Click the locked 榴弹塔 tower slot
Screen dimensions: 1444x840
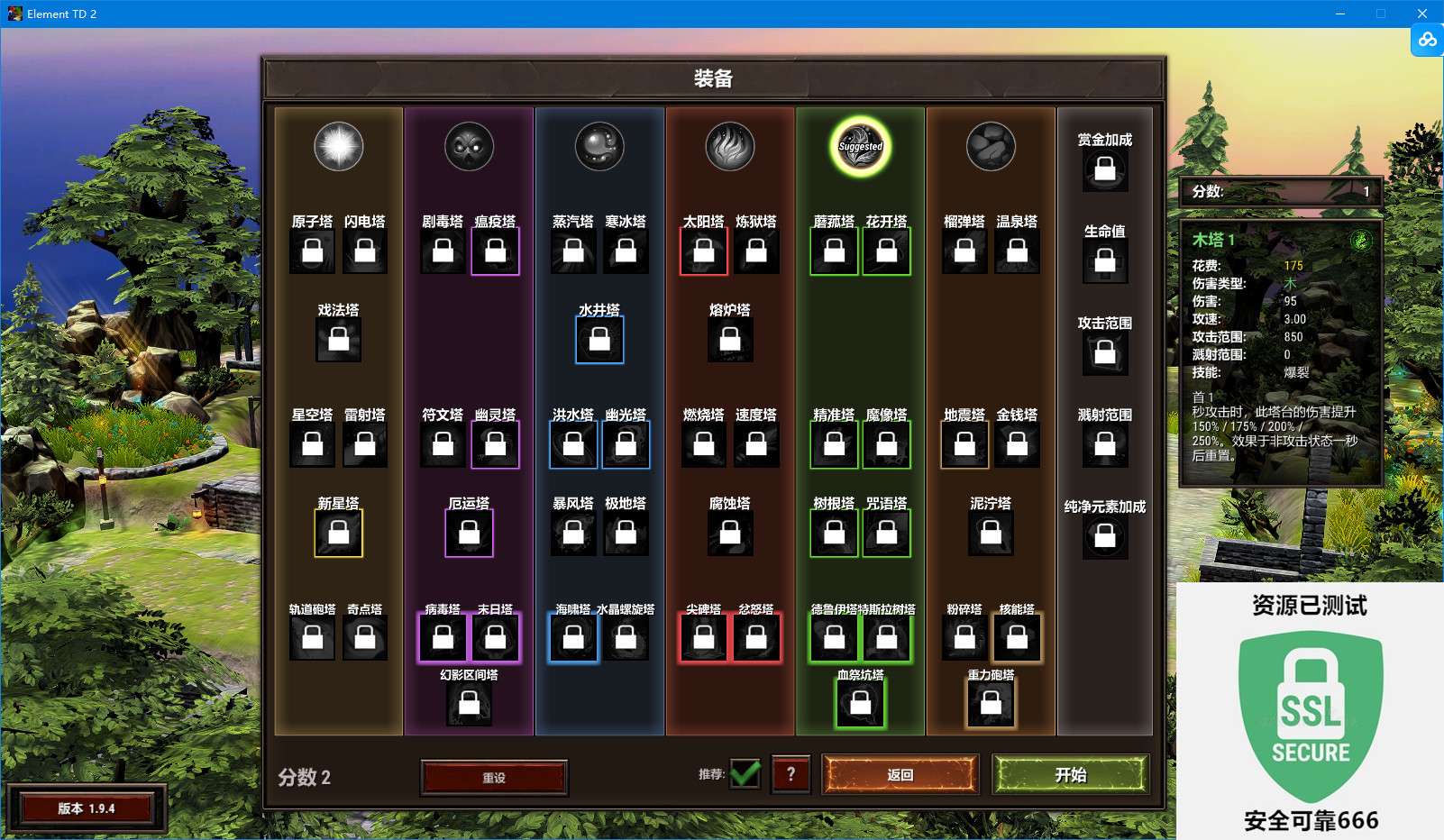(x=964, y=251)
